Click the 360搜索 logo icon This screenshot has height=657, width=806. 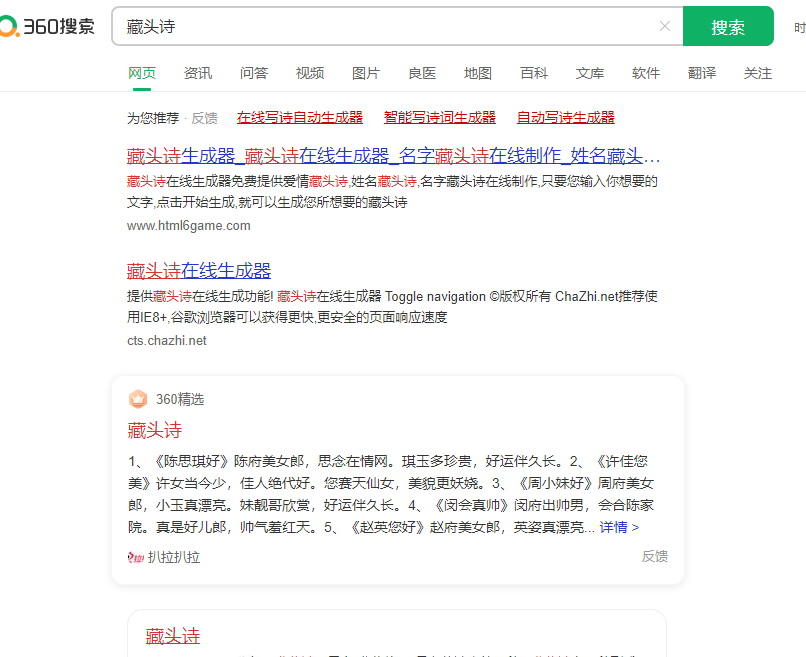(x=9, y=27)
